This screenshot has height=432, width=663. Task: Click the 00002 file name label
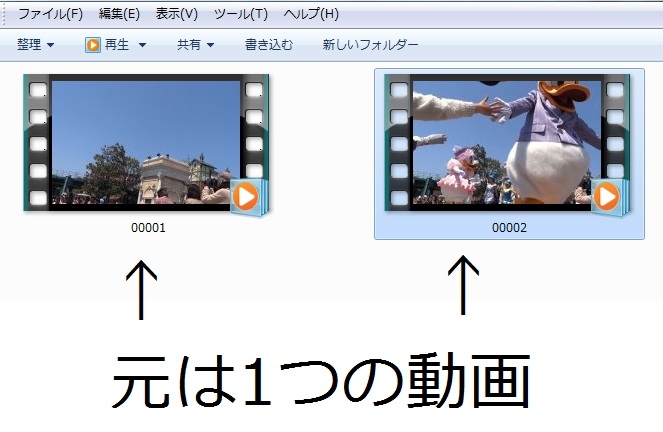pos(509,228)
